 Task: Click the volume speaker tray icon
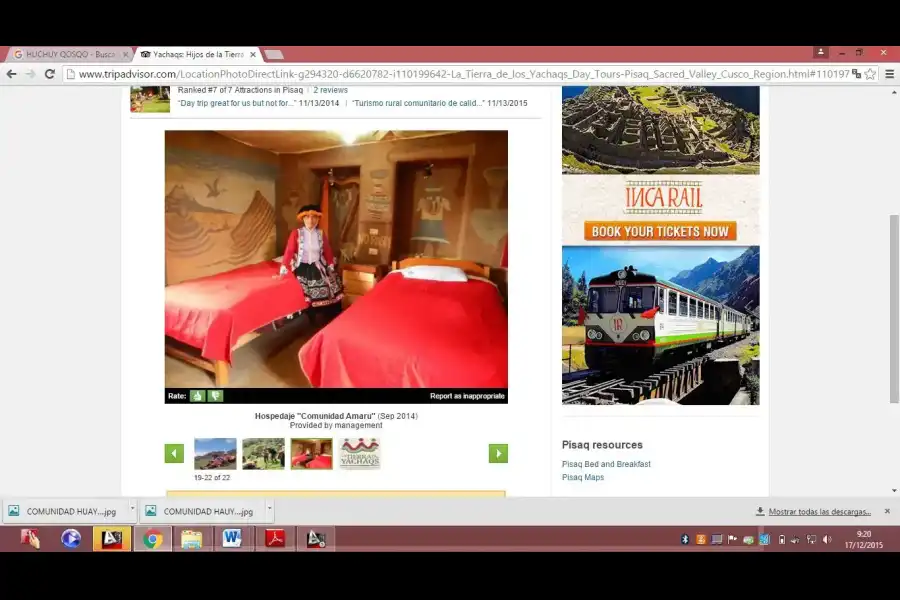pos(827,539)
